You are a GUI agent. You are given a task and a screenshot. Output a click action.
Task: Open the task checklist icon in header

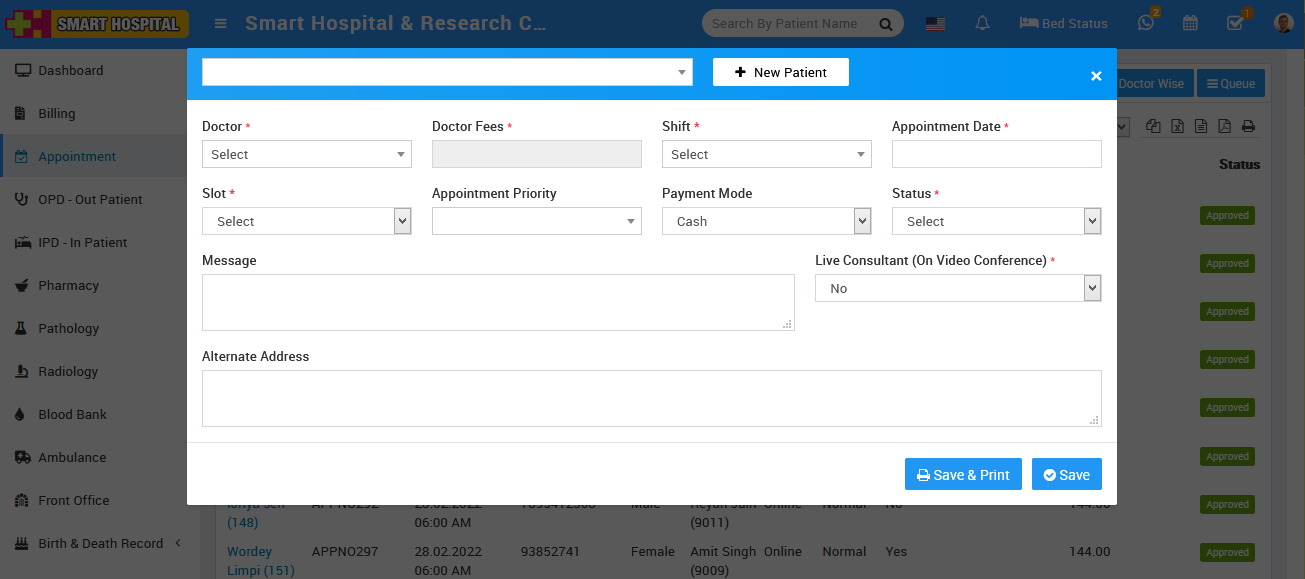click(x=1235, y=23)
